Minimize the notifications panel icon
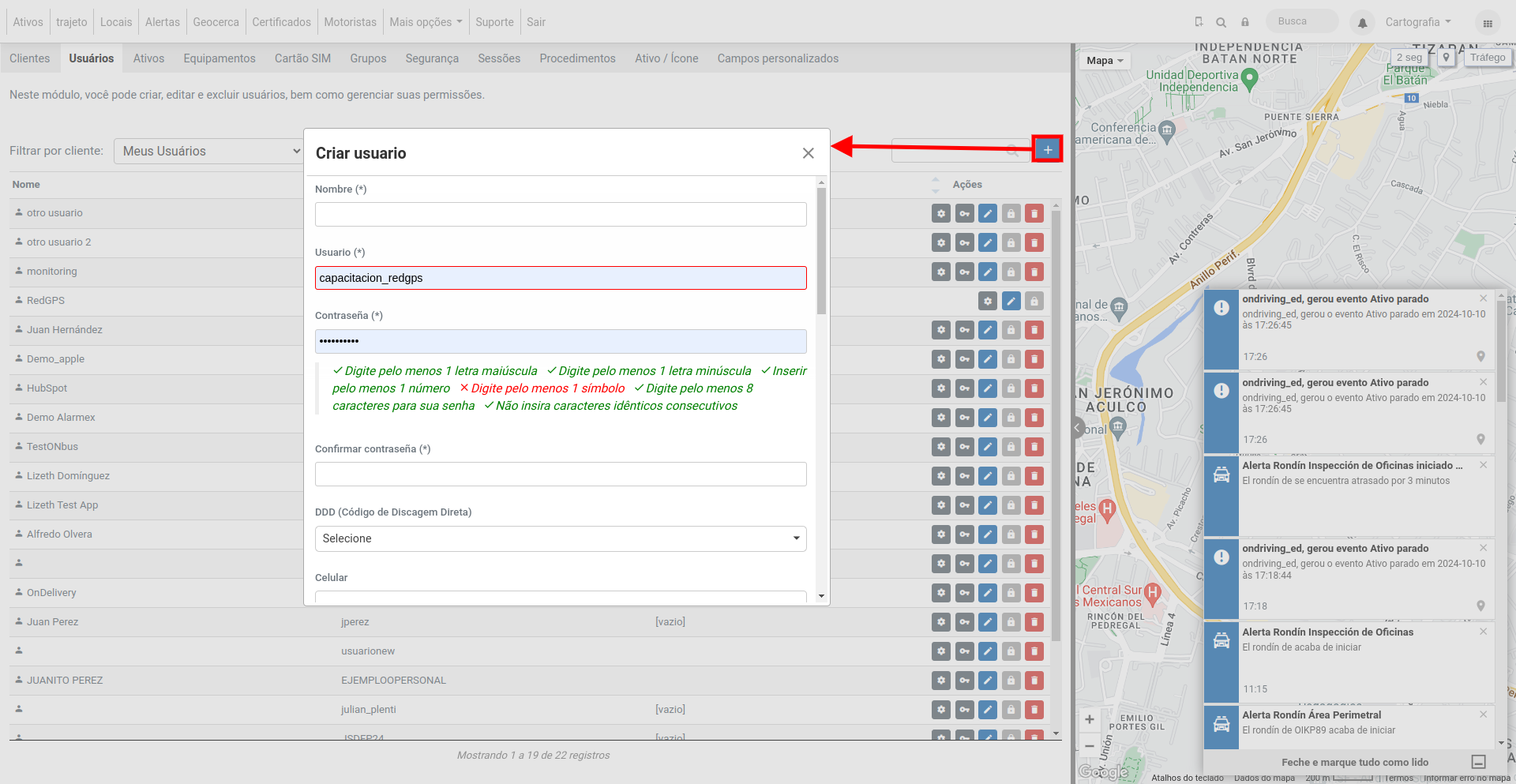1516x784 pixels. click(1479, 762)
